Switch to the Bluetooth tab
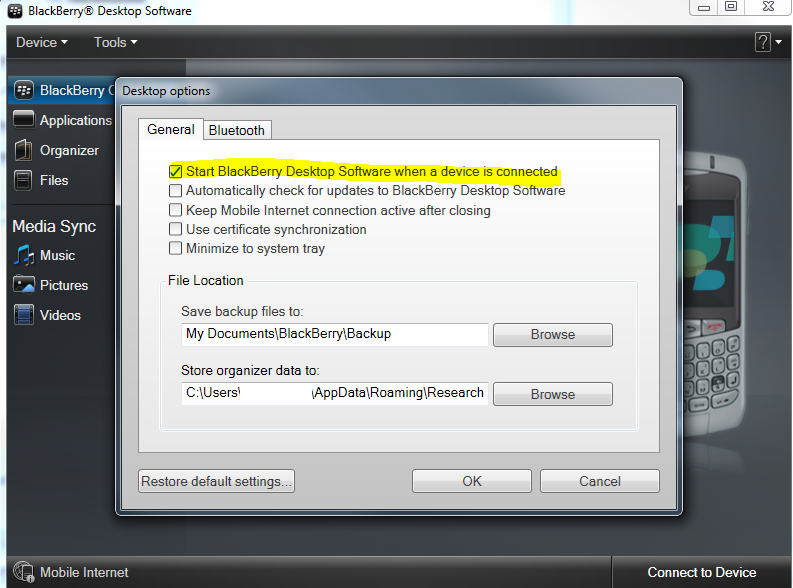The image size is (793, 588). point(237,130)
